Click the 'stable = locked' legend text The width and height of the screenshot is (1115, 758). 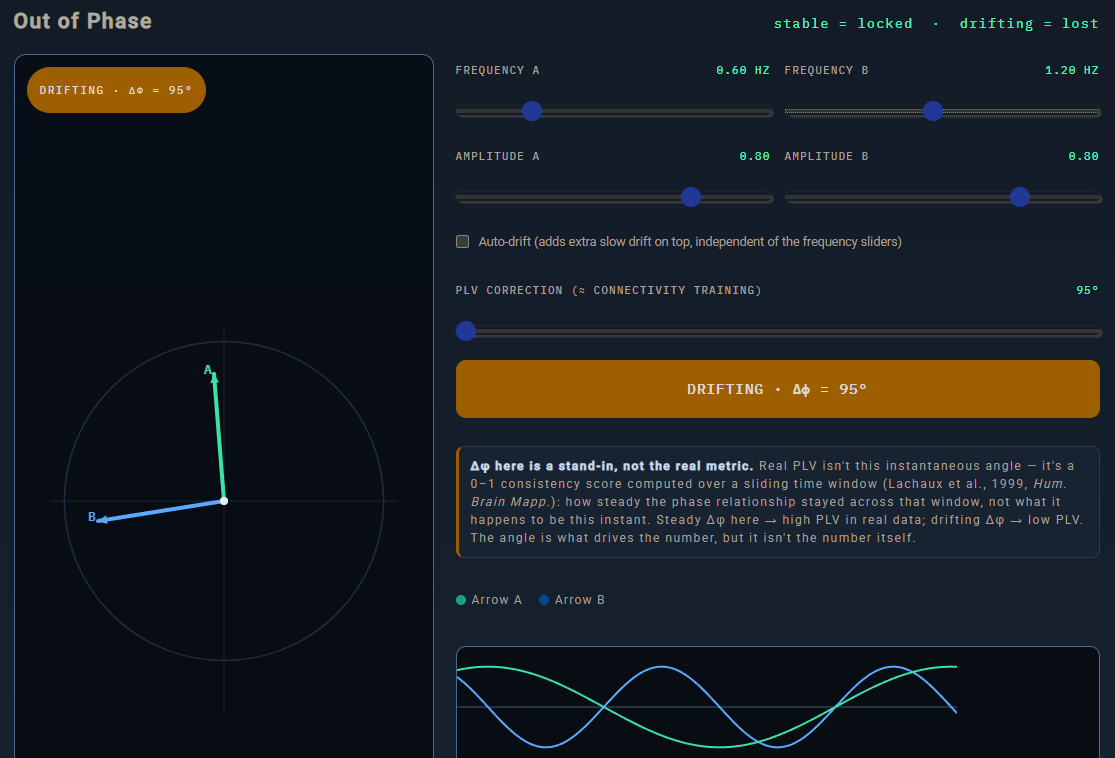[x=843, y=23]
